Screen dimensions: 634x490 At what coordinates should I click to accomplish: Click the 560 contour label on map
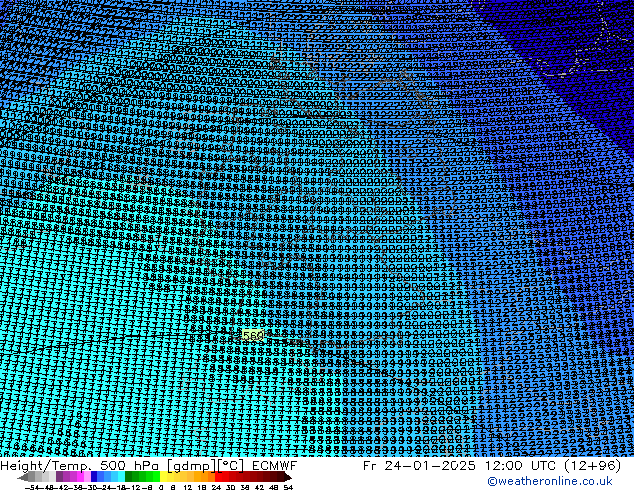pyautogui.click(x=253, y=335)
